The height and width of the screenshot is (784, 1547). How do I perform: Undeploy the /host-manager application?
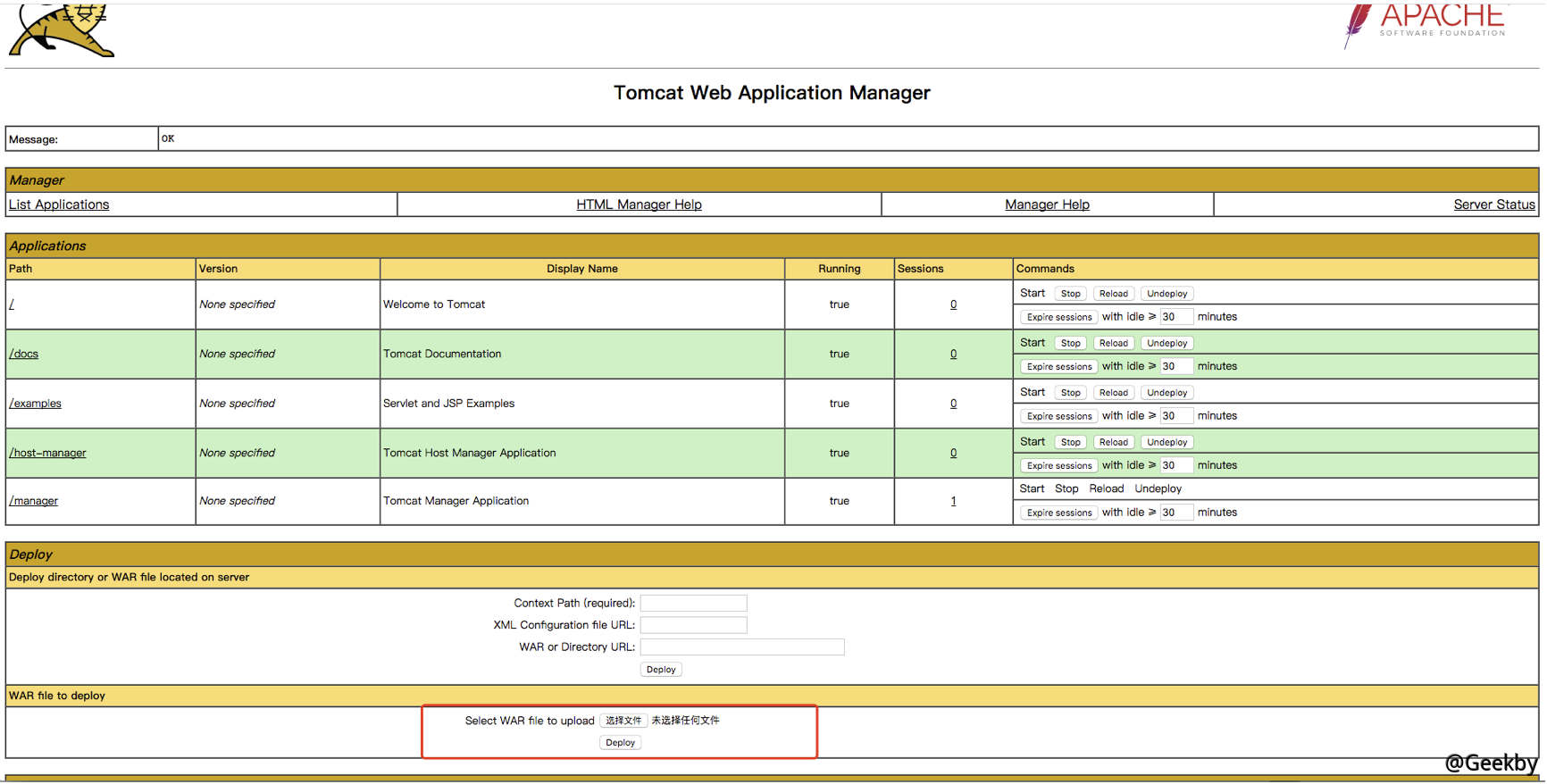(1167, 442)
